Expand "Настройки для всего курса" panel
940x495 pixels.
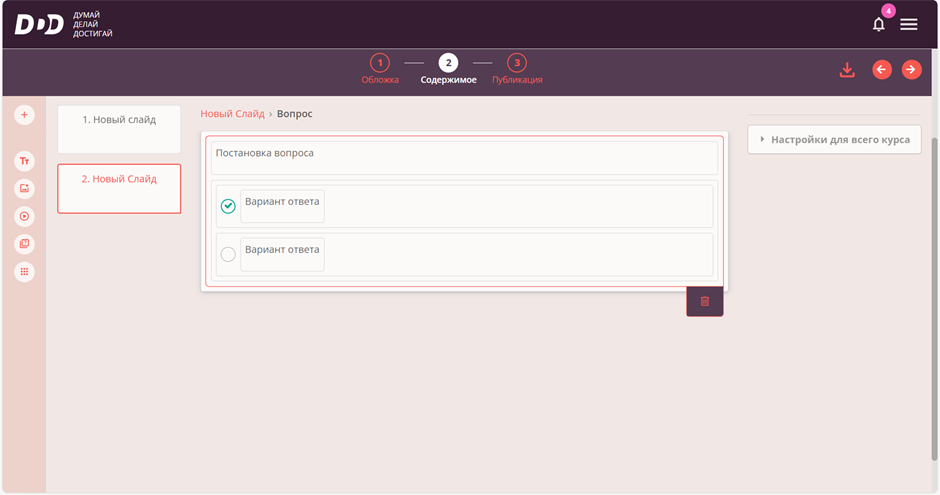834,139
